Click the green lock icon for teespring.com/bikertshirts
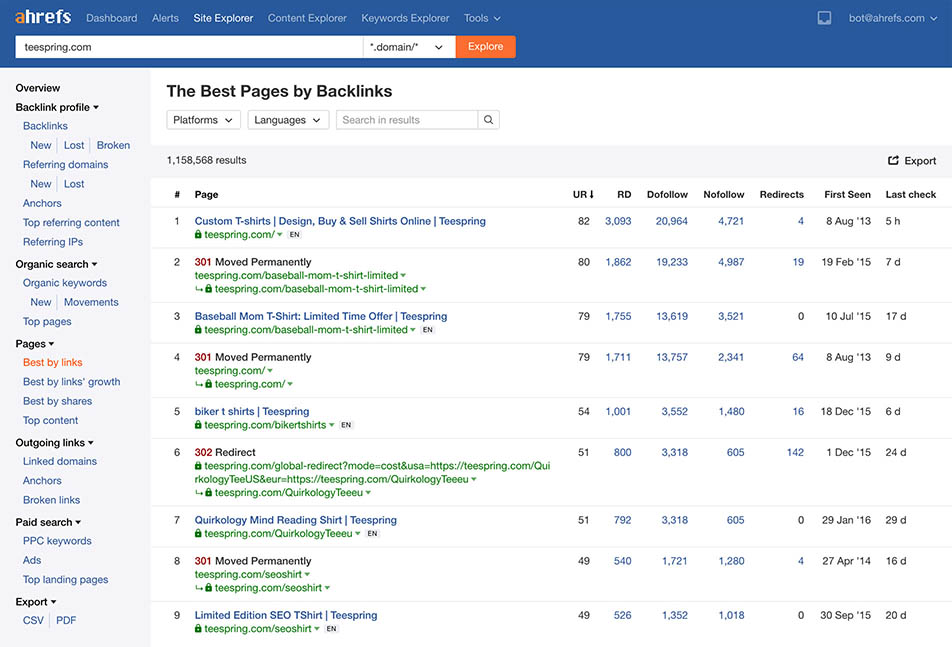Viewport: 952px width, 647px height. pos(199,425)
